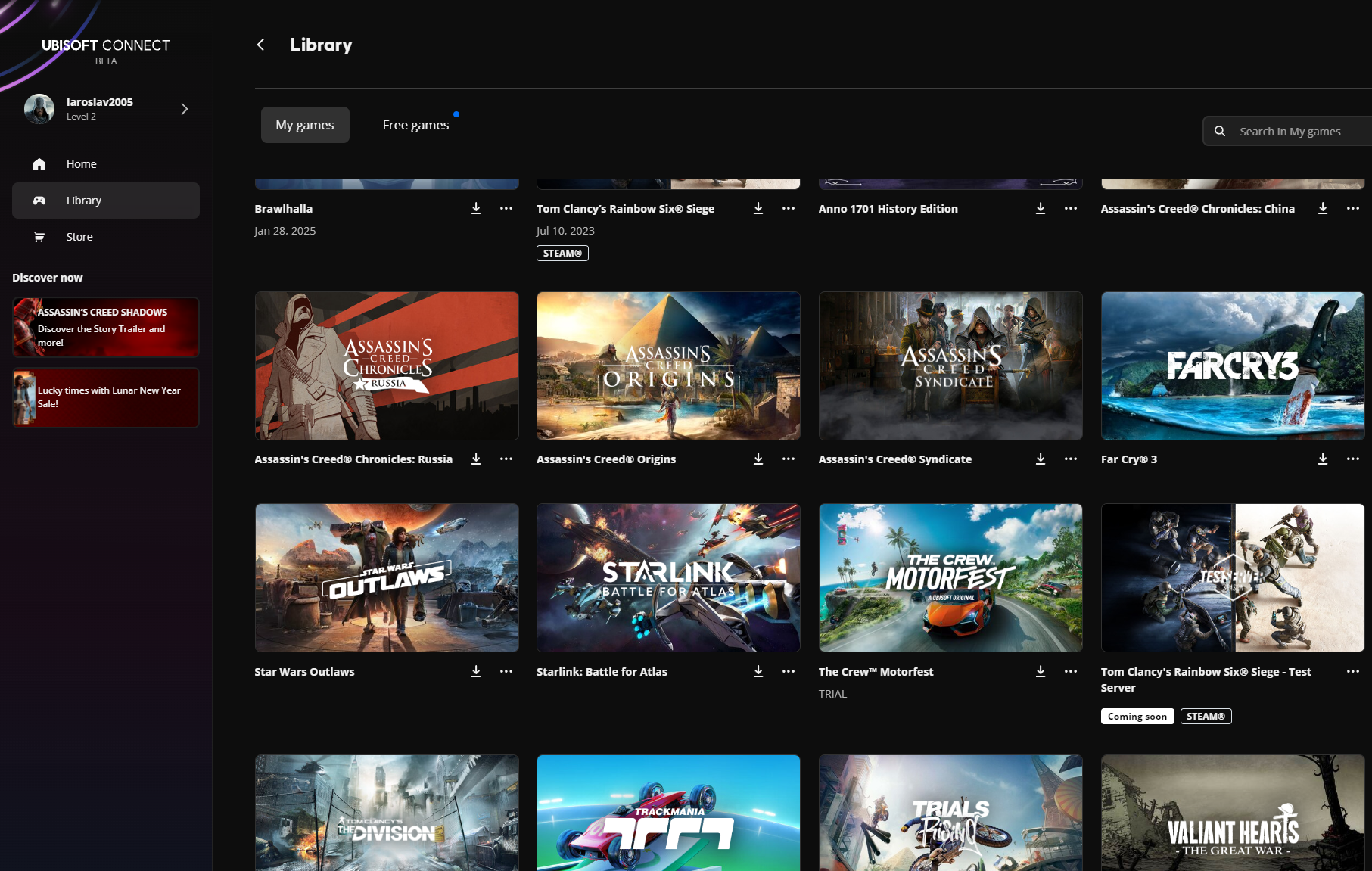Download Starlink: Battle for Atlas

point(758,671)
